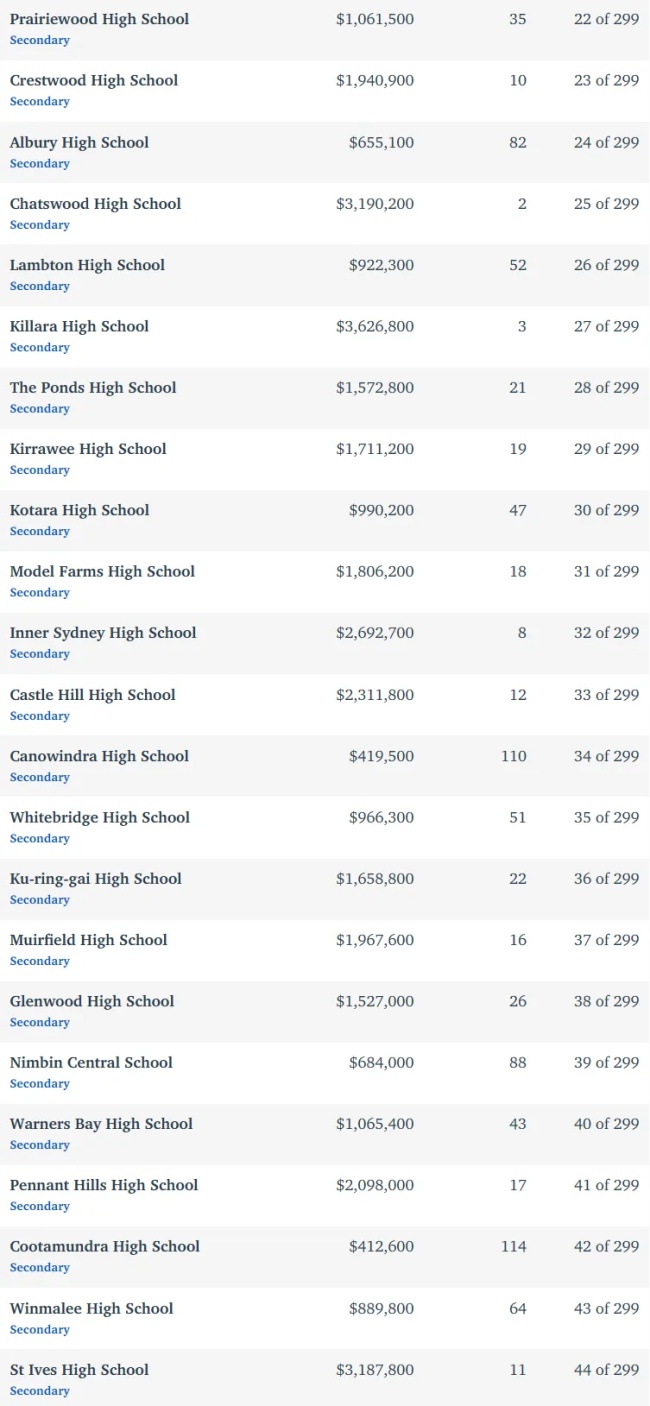Click the Chatswood High School entry
Screen dimensions: 650x1406
pos(95,203)
